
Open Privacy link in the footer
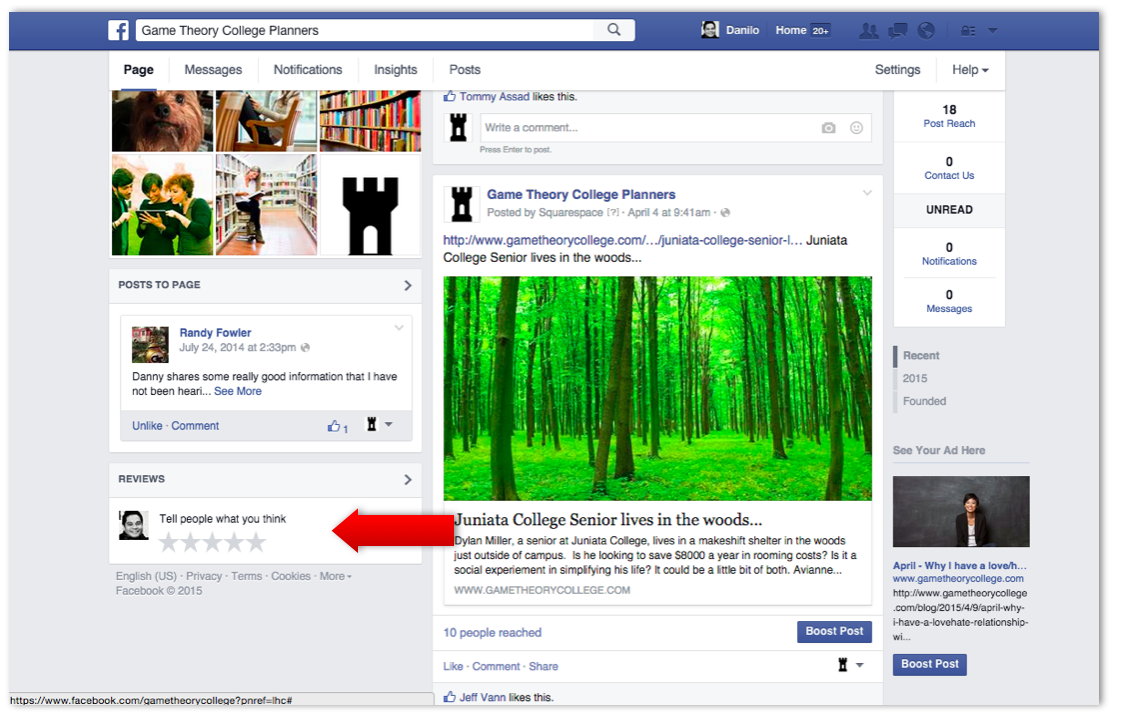204,576
